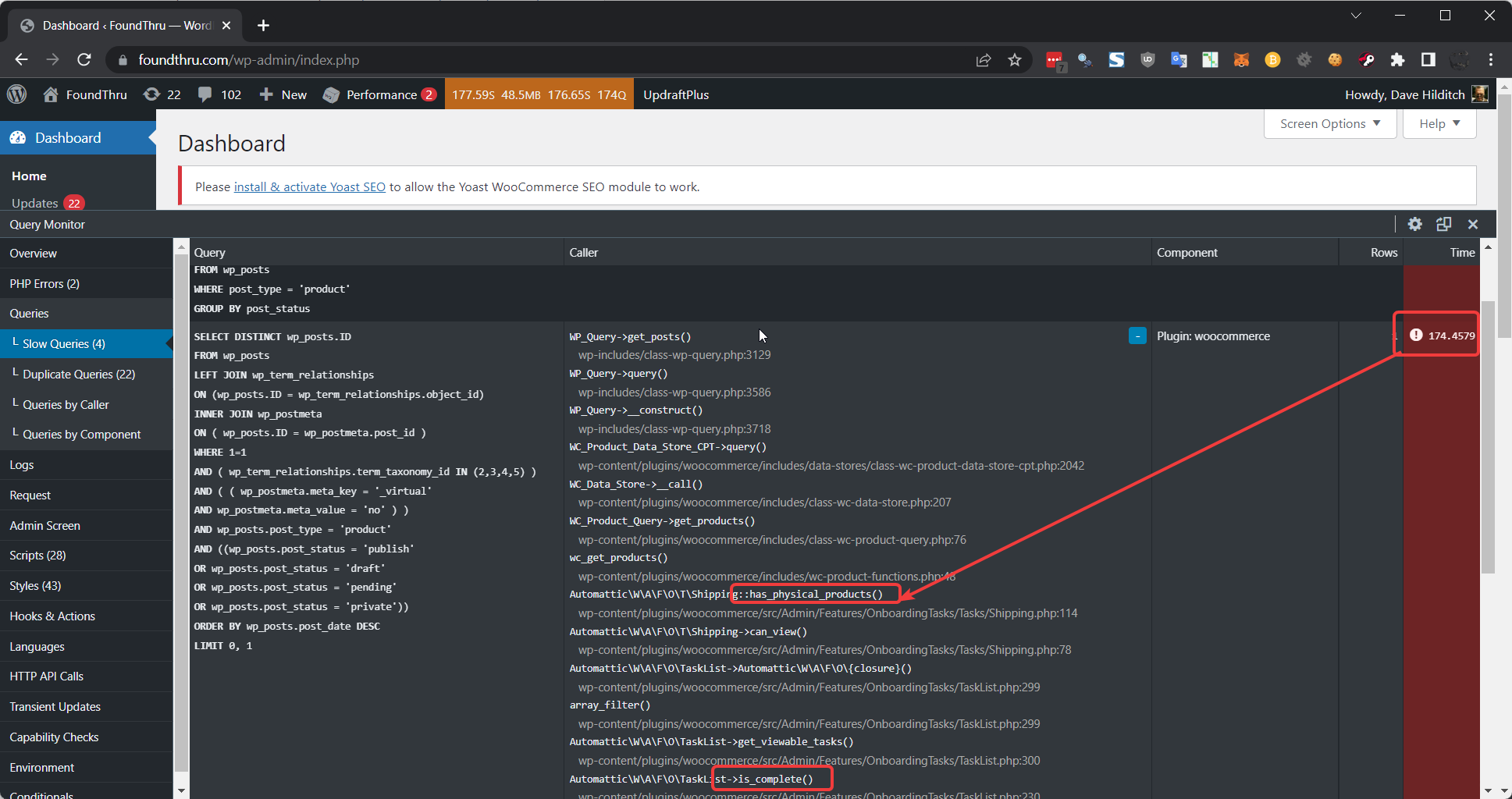Image resolution: width=1512 pixels, height=799 pixels.
Task: Open the cookie extension icon
Action: (1335, 60)
